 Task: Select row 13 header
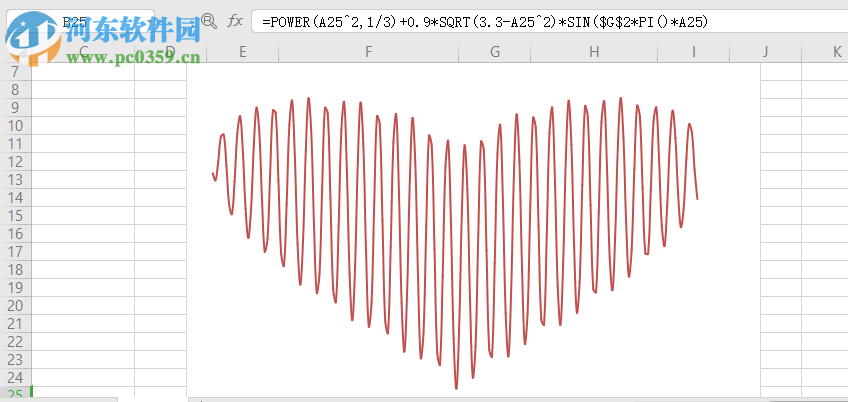point(15,180)
